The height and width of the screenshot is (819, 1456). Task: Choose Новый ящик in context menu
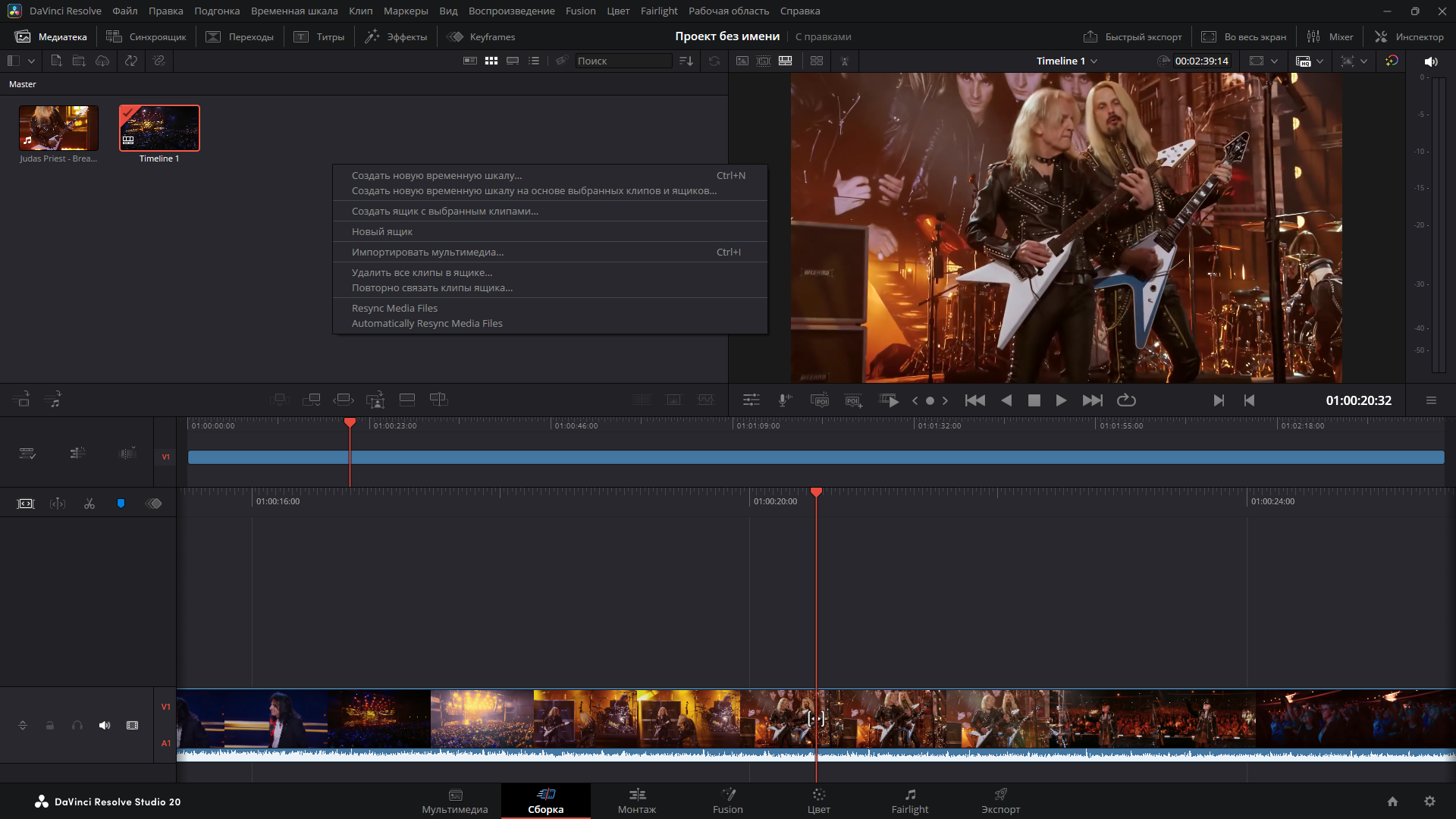tap(549, 231)
